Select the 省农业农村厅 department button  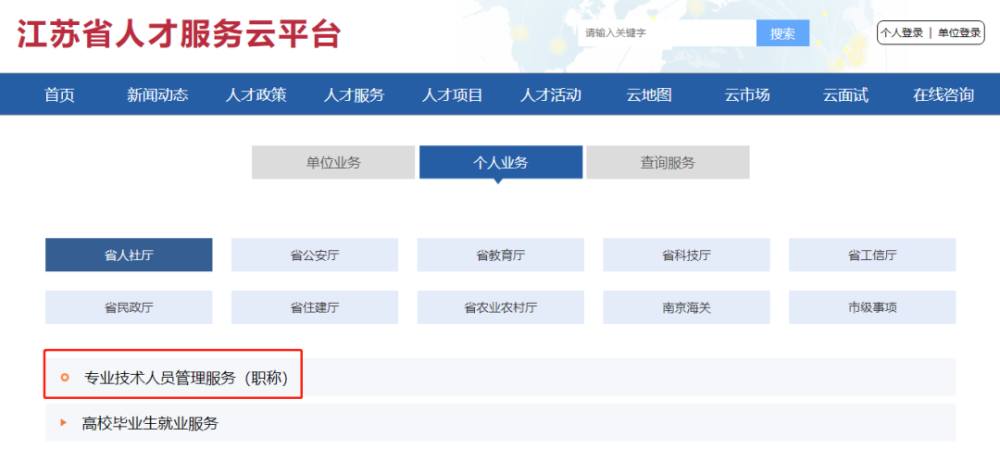click(501, 307)
